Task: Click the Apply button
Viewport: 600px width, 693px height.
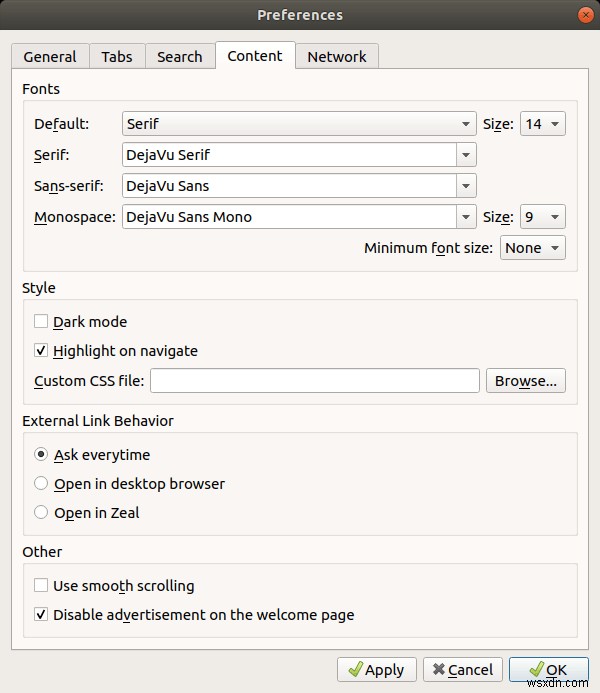Action: point(377,670)
